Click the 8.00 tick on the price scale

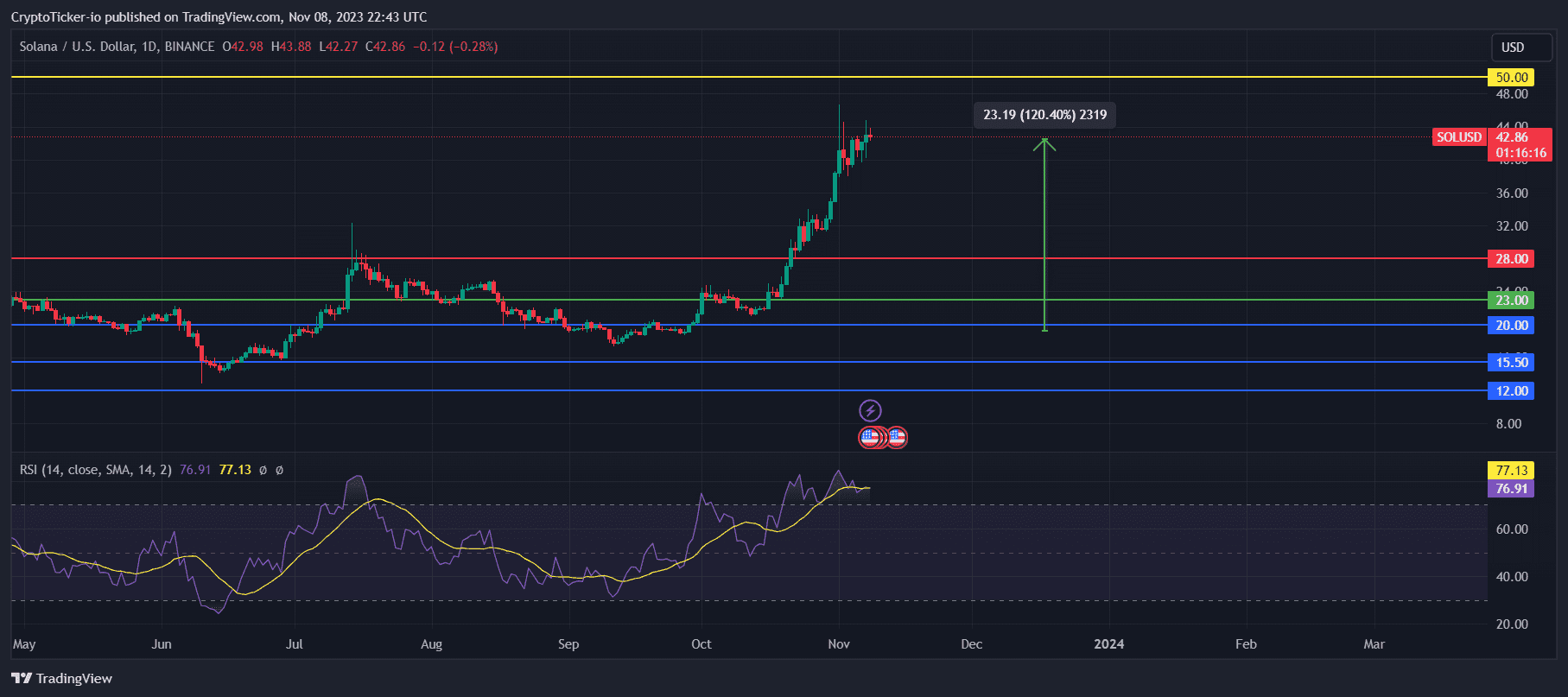click(1509, 424)
